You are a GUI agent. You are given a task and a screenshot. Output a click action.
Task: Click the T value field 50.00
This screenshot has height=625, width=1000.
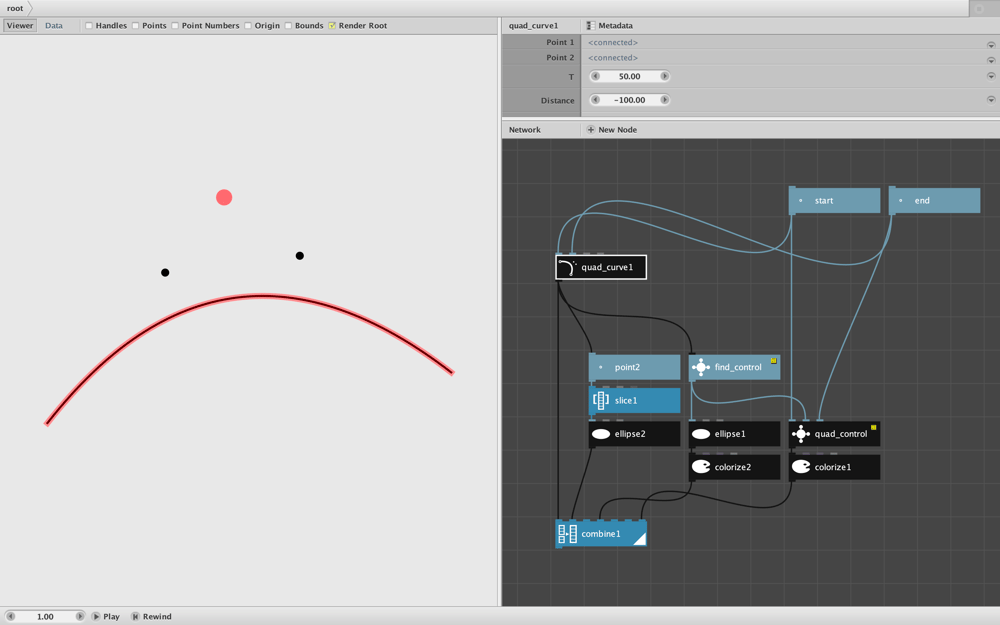pos(629,76)
